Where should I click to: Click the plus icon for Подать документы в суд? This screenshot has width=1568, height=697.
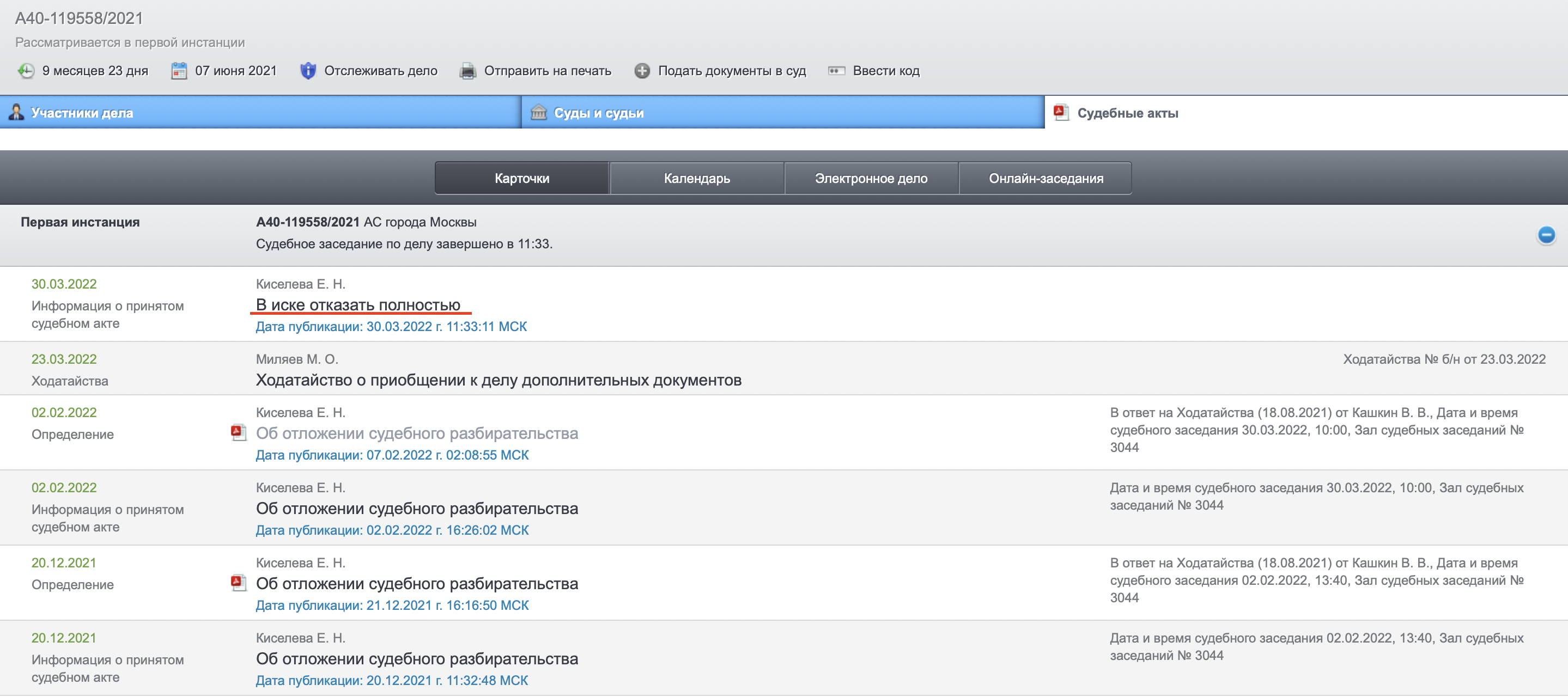[x=642, y=71]
